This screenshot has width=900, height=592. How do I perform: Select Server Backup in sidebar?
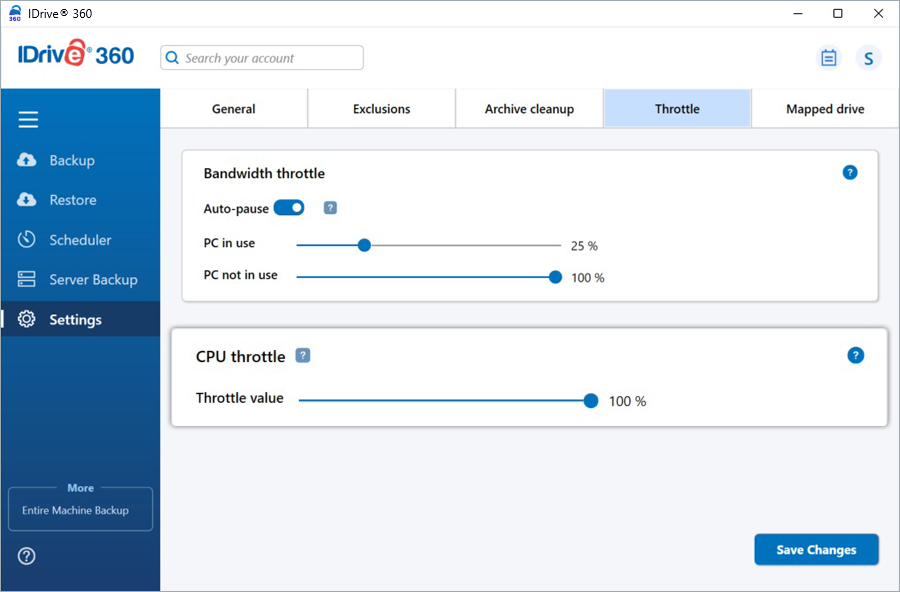[92, 280]
